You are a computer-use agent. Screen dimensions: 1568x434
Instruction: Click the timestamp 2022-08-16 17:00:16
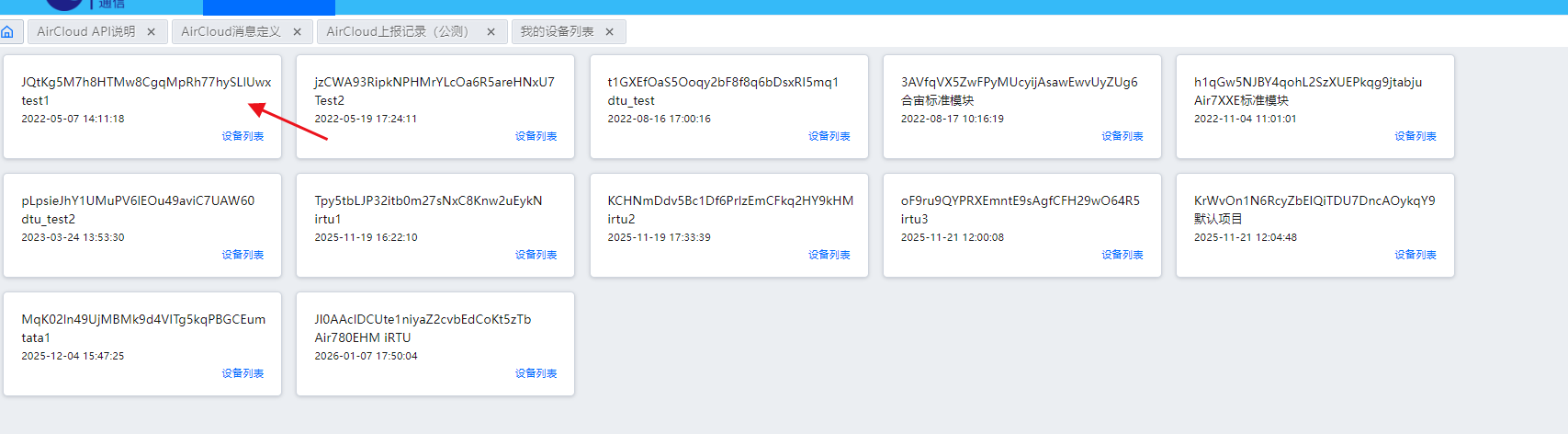click(659, 119)
